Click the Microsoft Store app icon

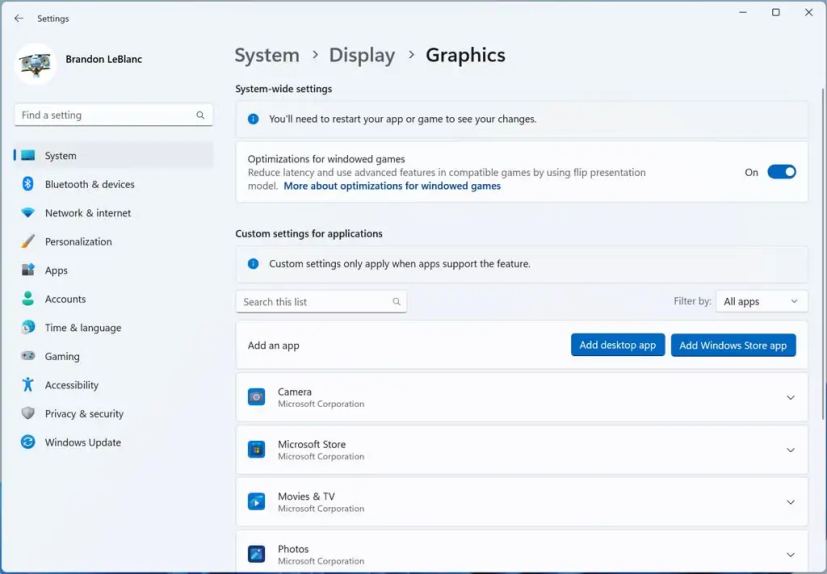[x=257, y=450]
